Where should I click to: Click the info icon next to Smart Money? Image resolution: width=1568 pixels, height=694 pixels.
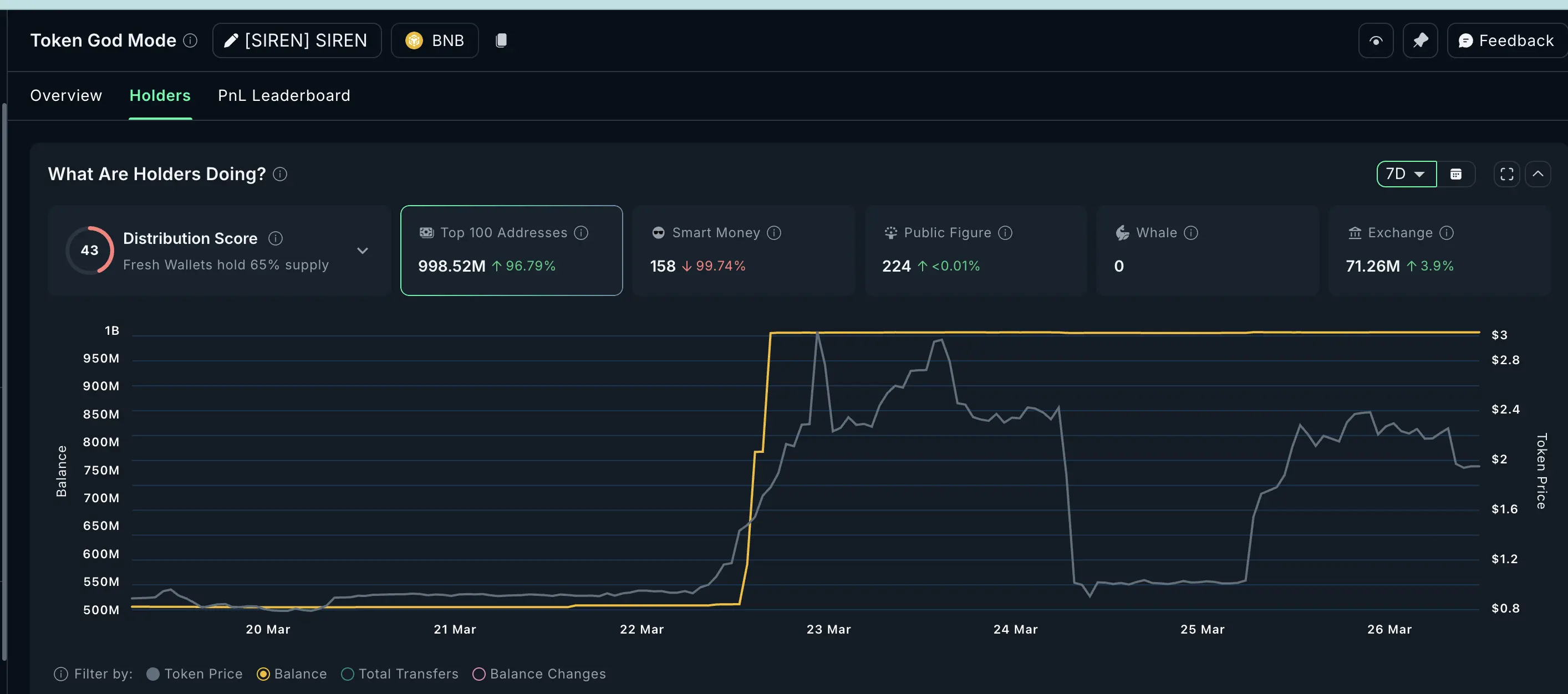[773, 233]
